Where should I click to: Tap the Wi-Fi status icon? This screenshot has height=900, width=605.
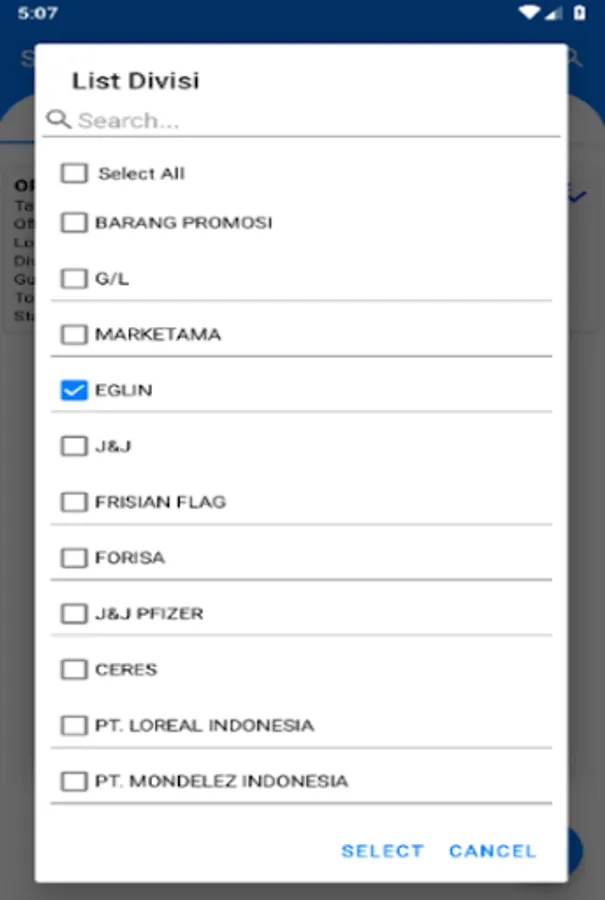click(528, 13)
